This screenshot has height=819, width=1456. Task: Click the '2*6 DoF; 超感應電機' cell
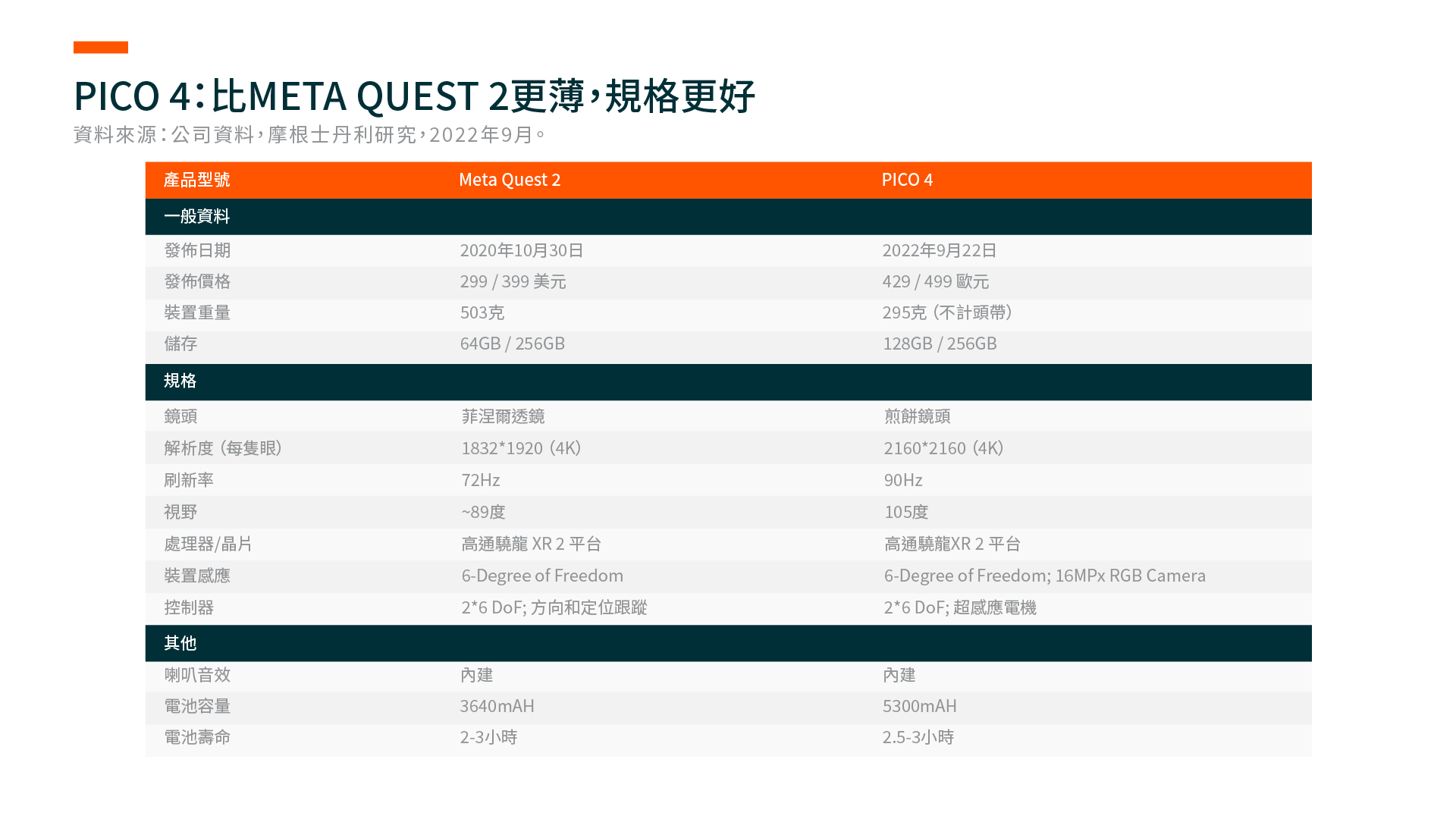[x=960, y=607]
